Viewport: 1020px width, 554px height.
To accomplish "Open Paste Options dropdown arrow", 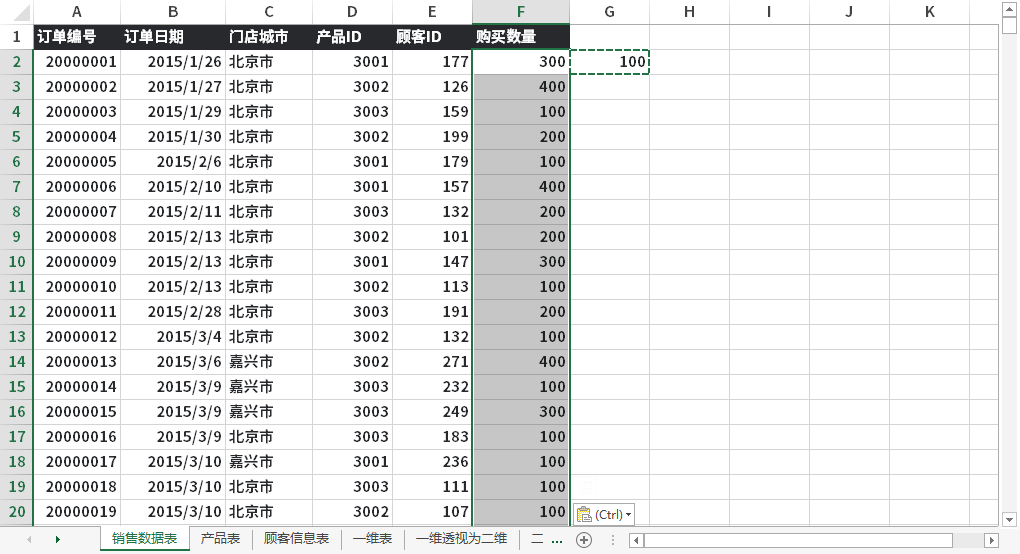I will [x=628, y=514].
